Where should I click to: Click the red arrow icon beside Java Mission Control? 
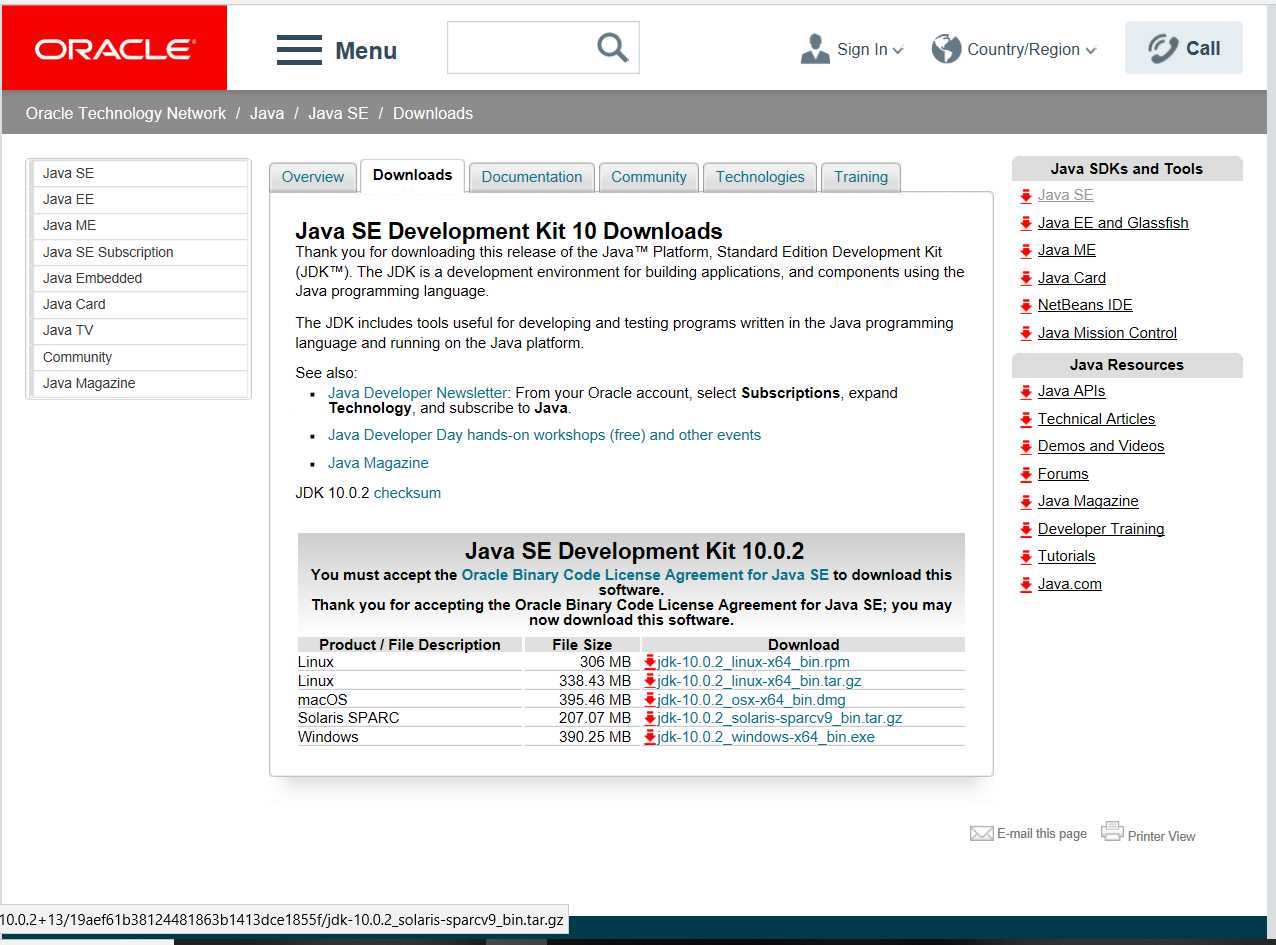1026,333
